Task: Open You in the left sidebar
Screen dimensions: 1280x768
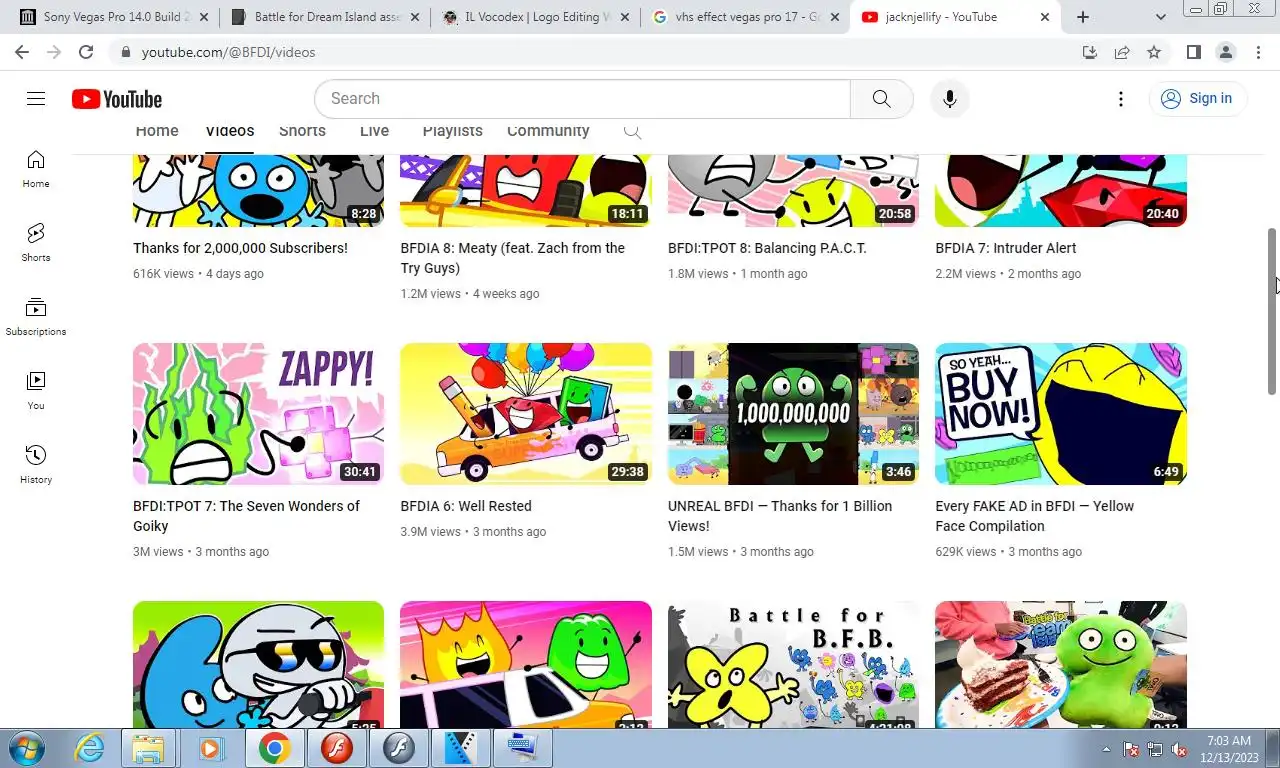Action: tap(36, 391)
